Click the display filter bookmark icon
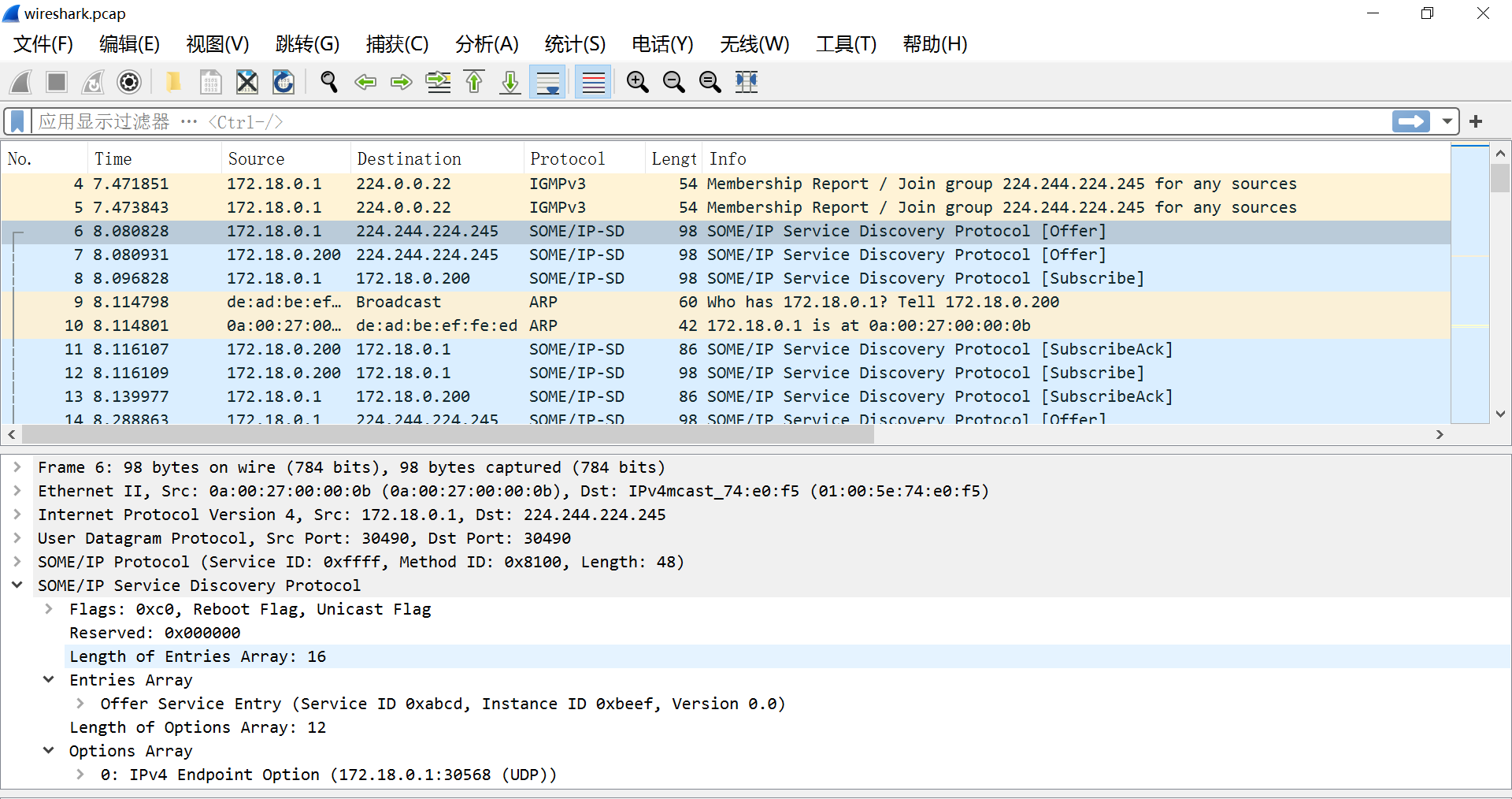Screen dimensions: 1512x799 click(17, 121)
